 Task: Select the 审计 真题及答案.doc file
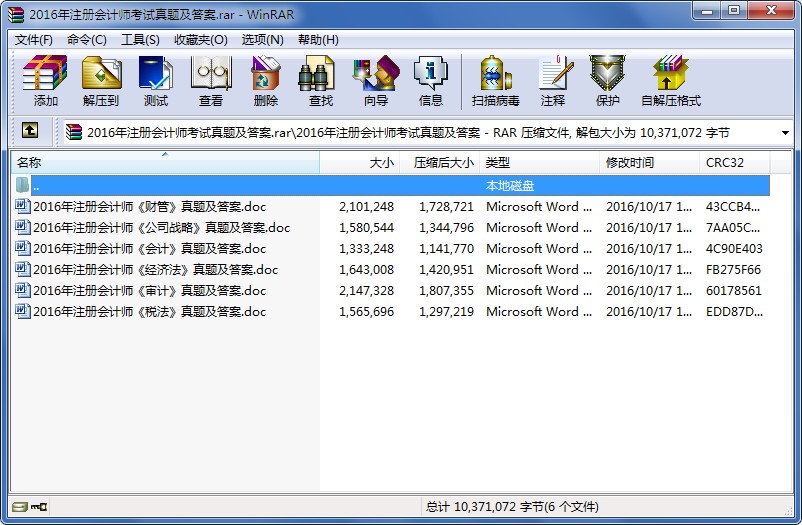tap(149, 290)
